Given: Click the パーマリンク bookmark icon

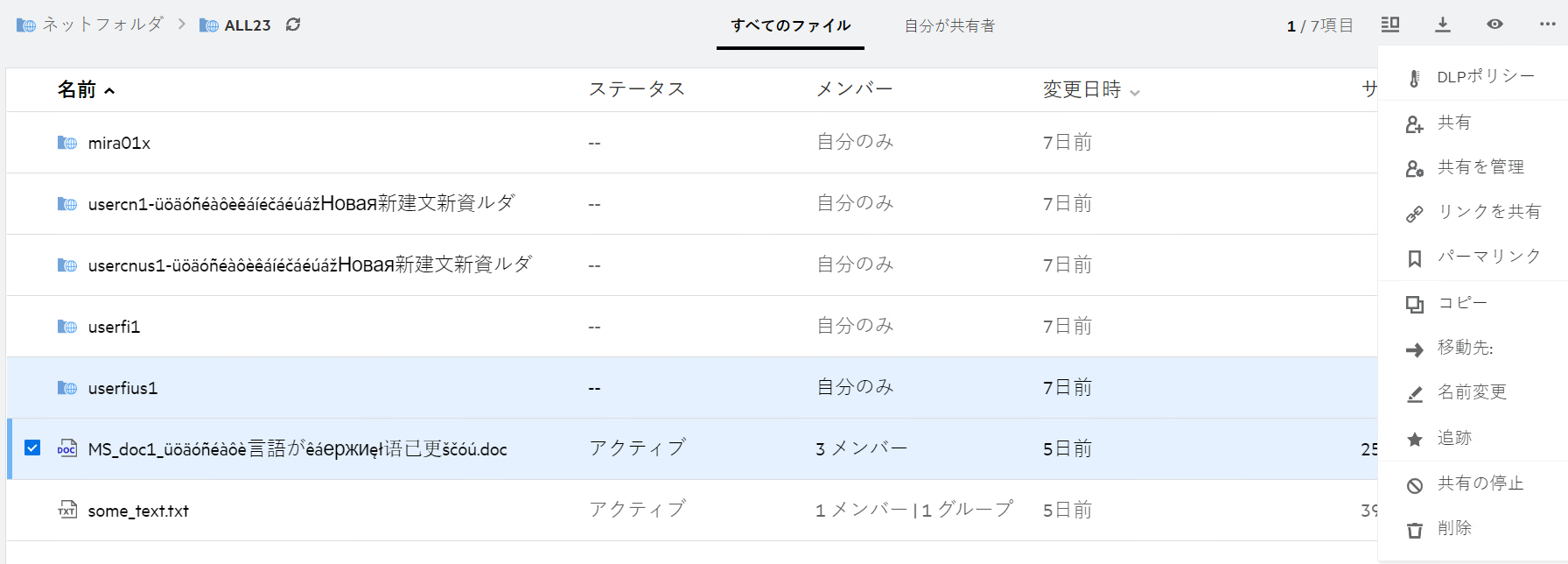Looking at the screenshot, I should 1415,258.
